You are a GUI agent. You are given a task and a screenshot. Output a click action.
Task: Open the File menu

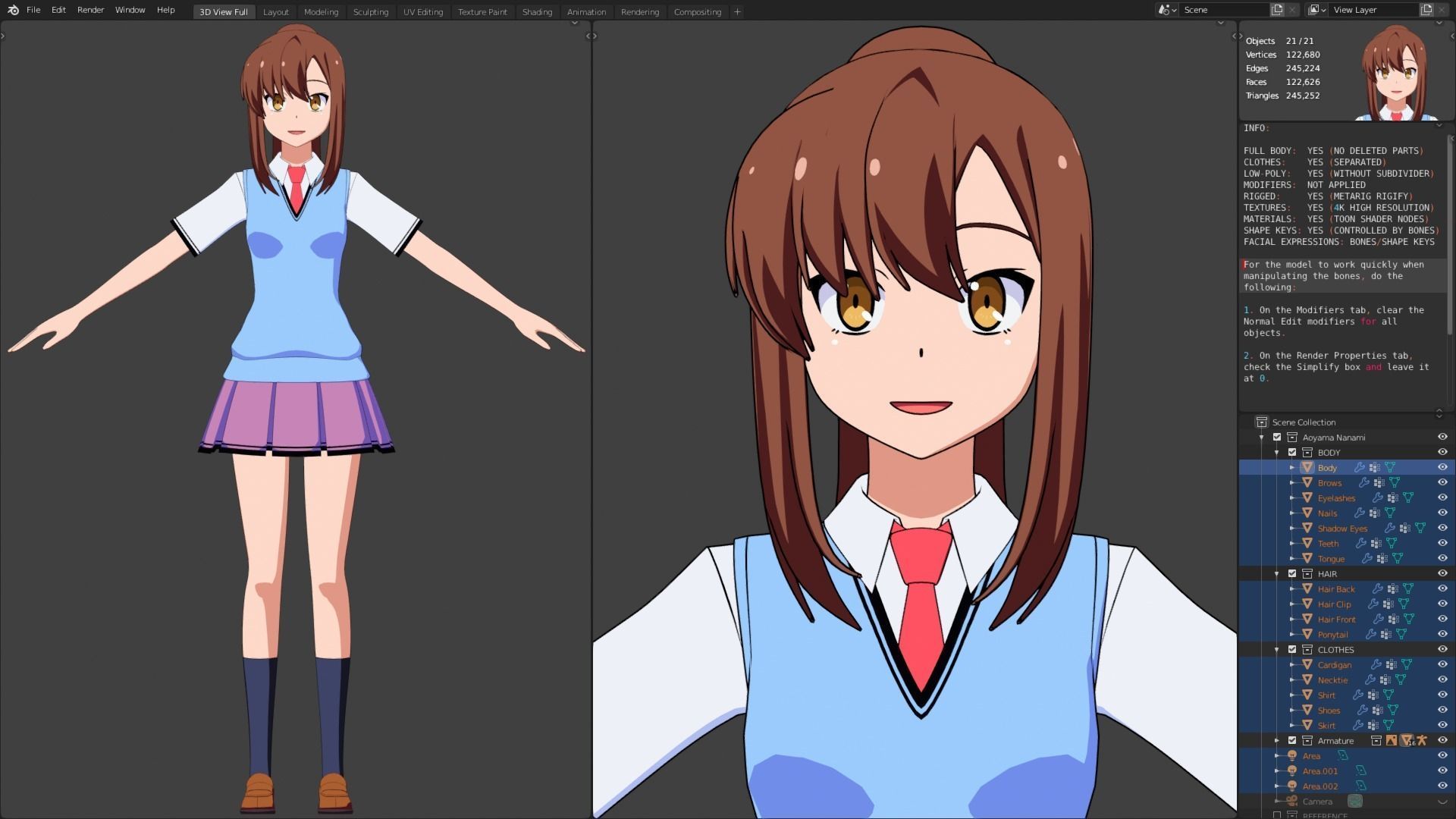click(x=33, y=10)
